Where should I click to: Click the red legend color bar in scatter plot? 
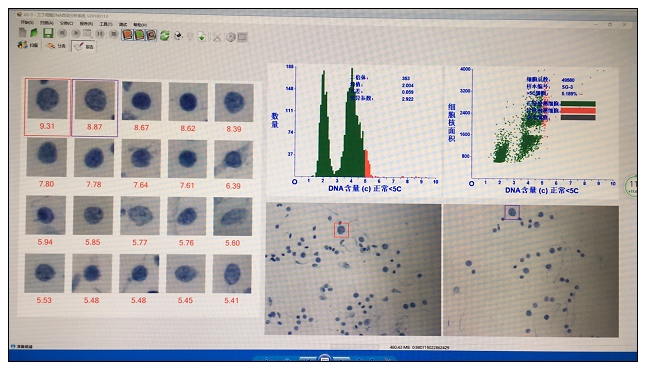coord(578,110)
